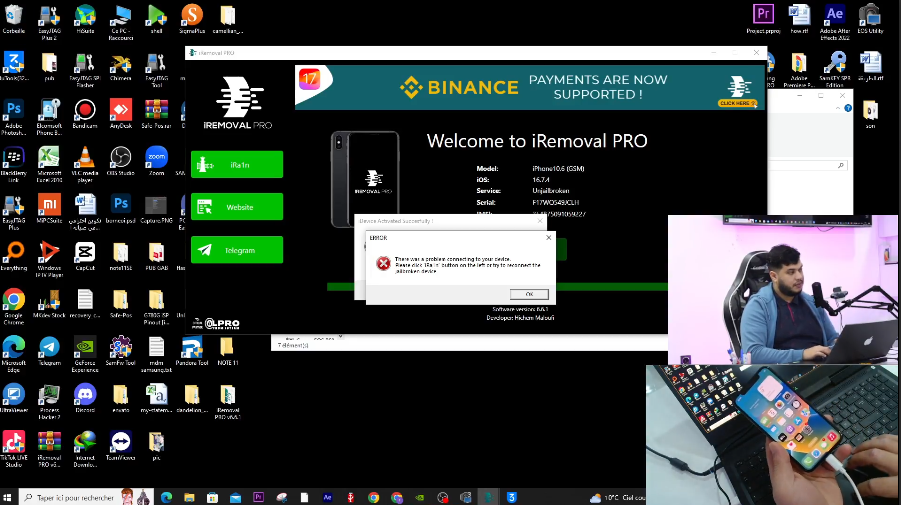Open Microsoft Edge desktop shortcut
The height and width of the screenshot is (505, 901).
tap(13, 354)
